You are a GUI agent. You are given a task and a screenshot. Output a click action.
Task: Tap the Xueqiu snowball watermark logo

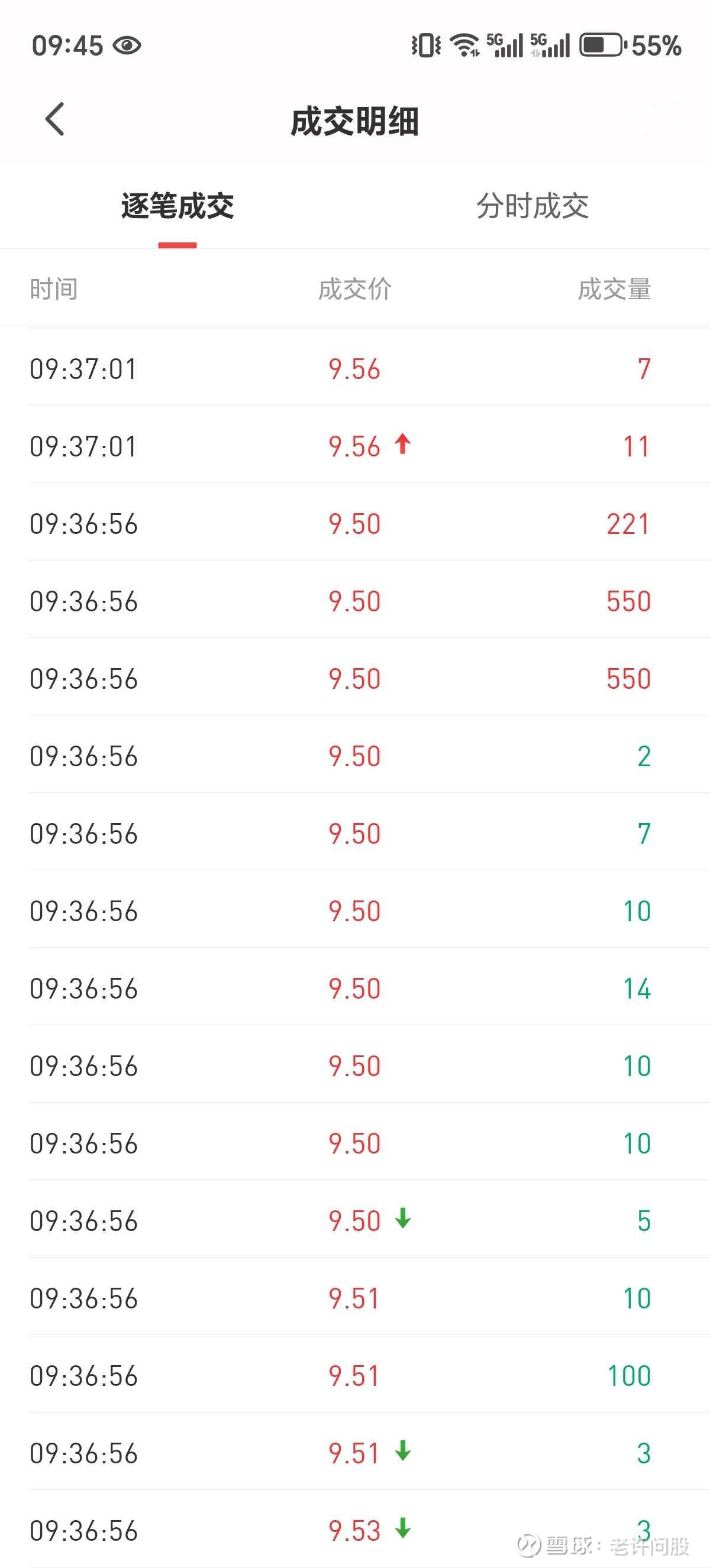point(528,1546)
